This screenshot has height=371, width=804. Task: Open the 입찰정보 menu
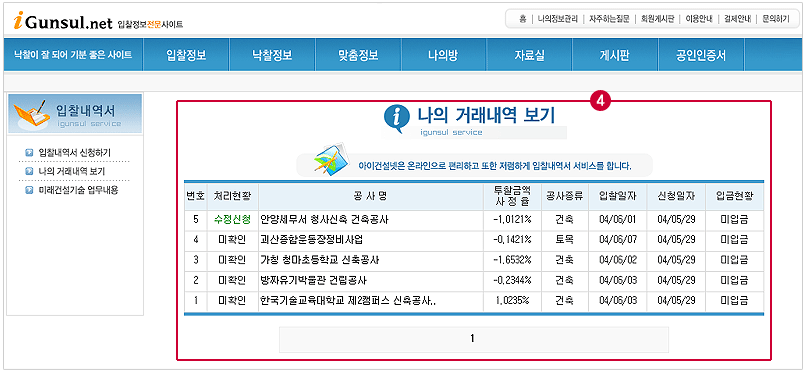(186, 55)
